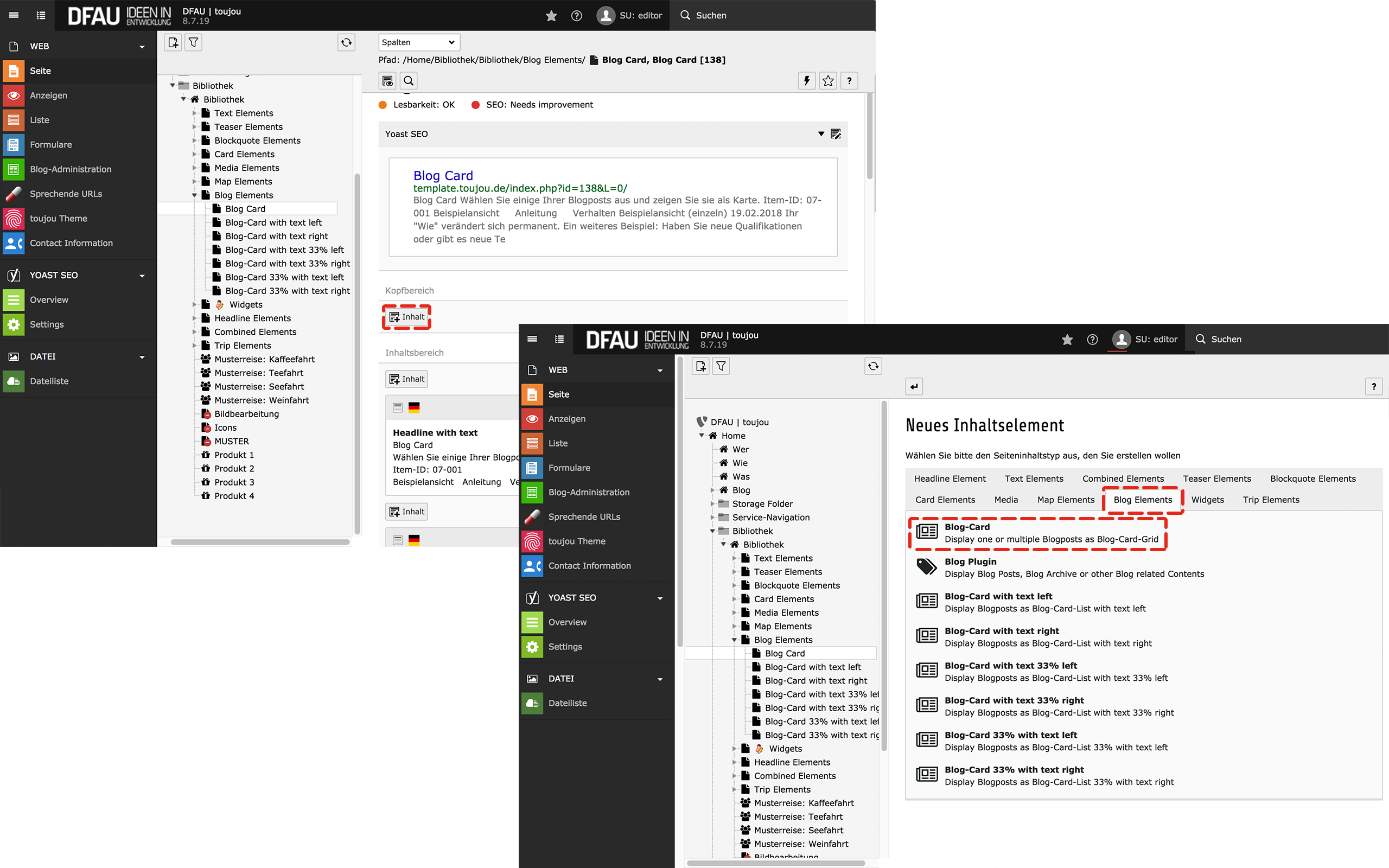Screen dimensions: 1389x868
Task: Click the Inhalt button under Kopfbereich
Action: 407,317
